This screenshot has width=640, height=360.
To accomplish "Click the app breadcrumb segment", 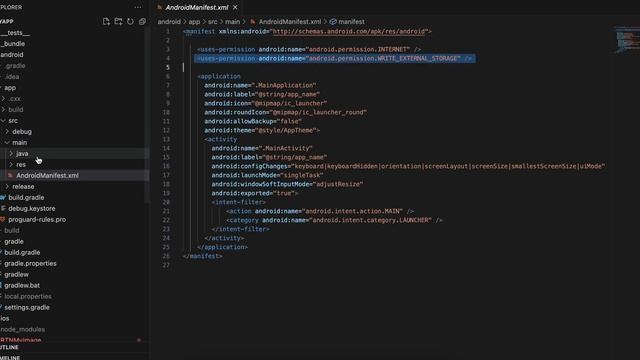I will click(194, 22).
